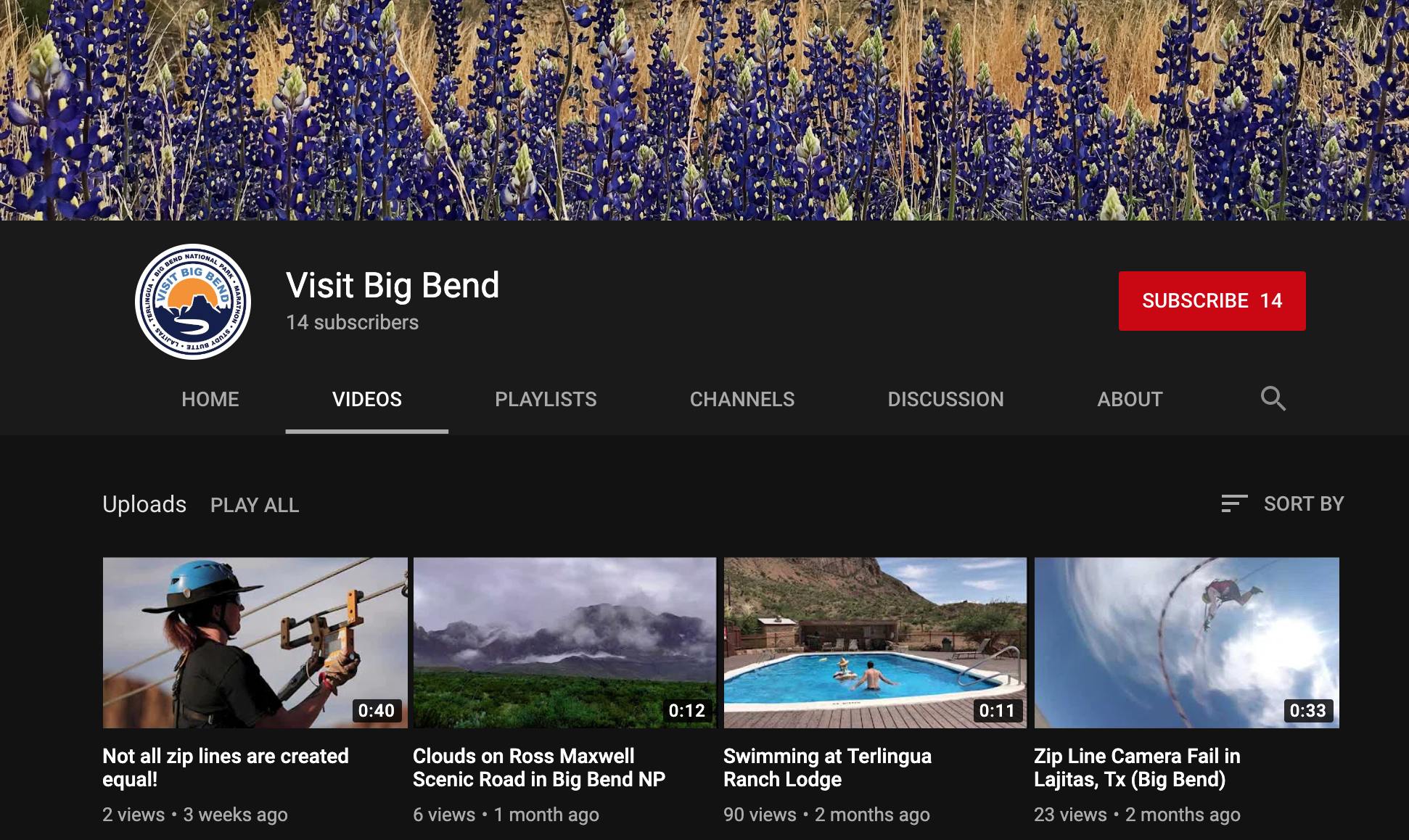This screenshot has height=840, width=1409.
Task: Click the channel search magnifier icon
Action: [x=1273, y=398]
